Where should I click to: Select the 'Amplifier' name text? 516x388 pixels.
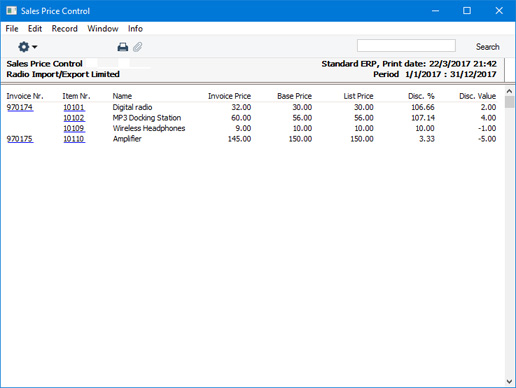[x=127, y=139]
